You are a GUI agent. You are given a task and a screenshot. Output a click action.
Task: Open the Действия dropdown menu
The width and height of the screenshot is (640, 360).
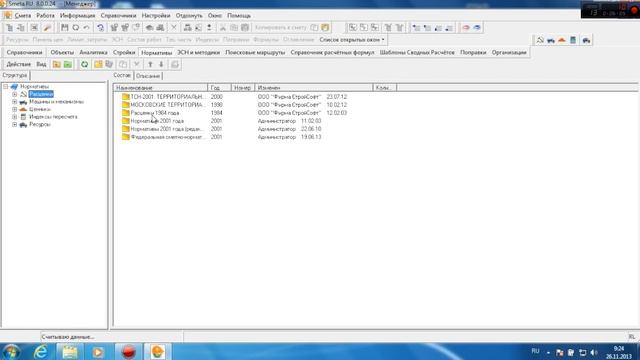coord(19,64)
